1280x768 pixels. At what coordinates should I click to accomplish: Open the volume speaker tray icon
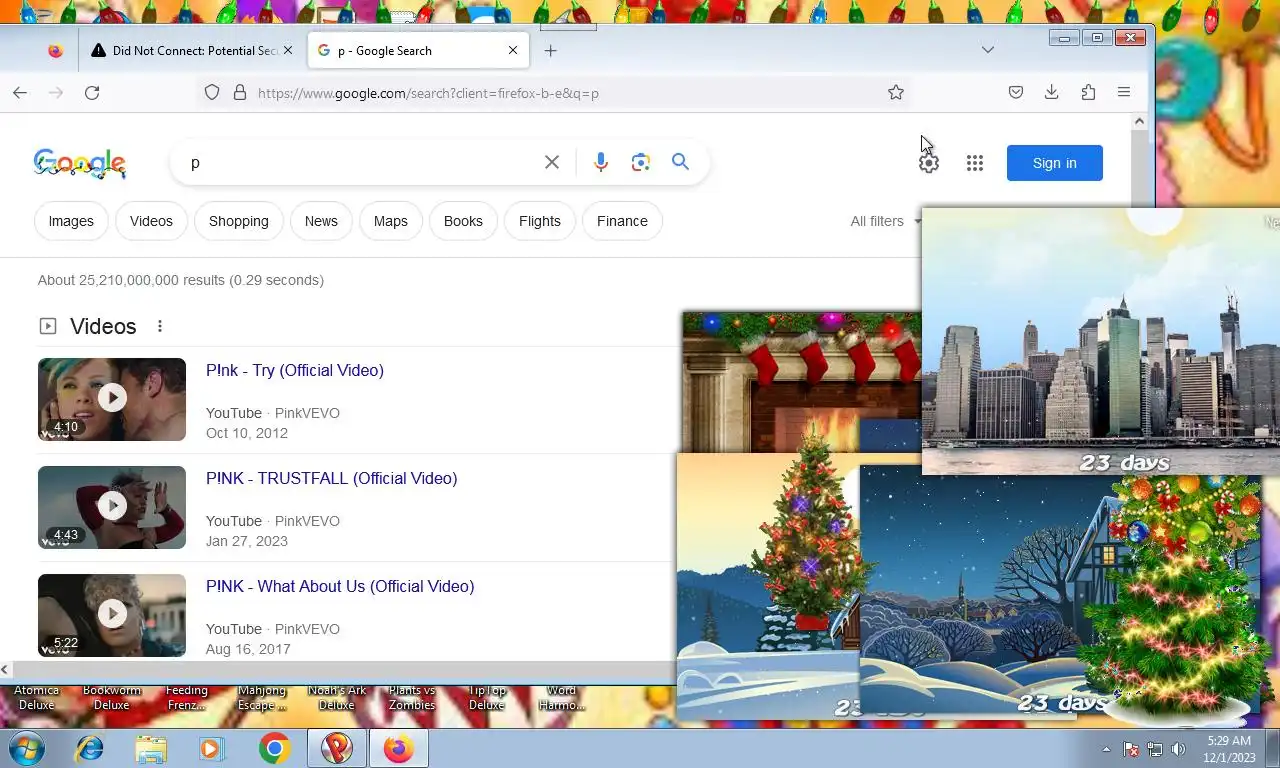point(1179,749)
